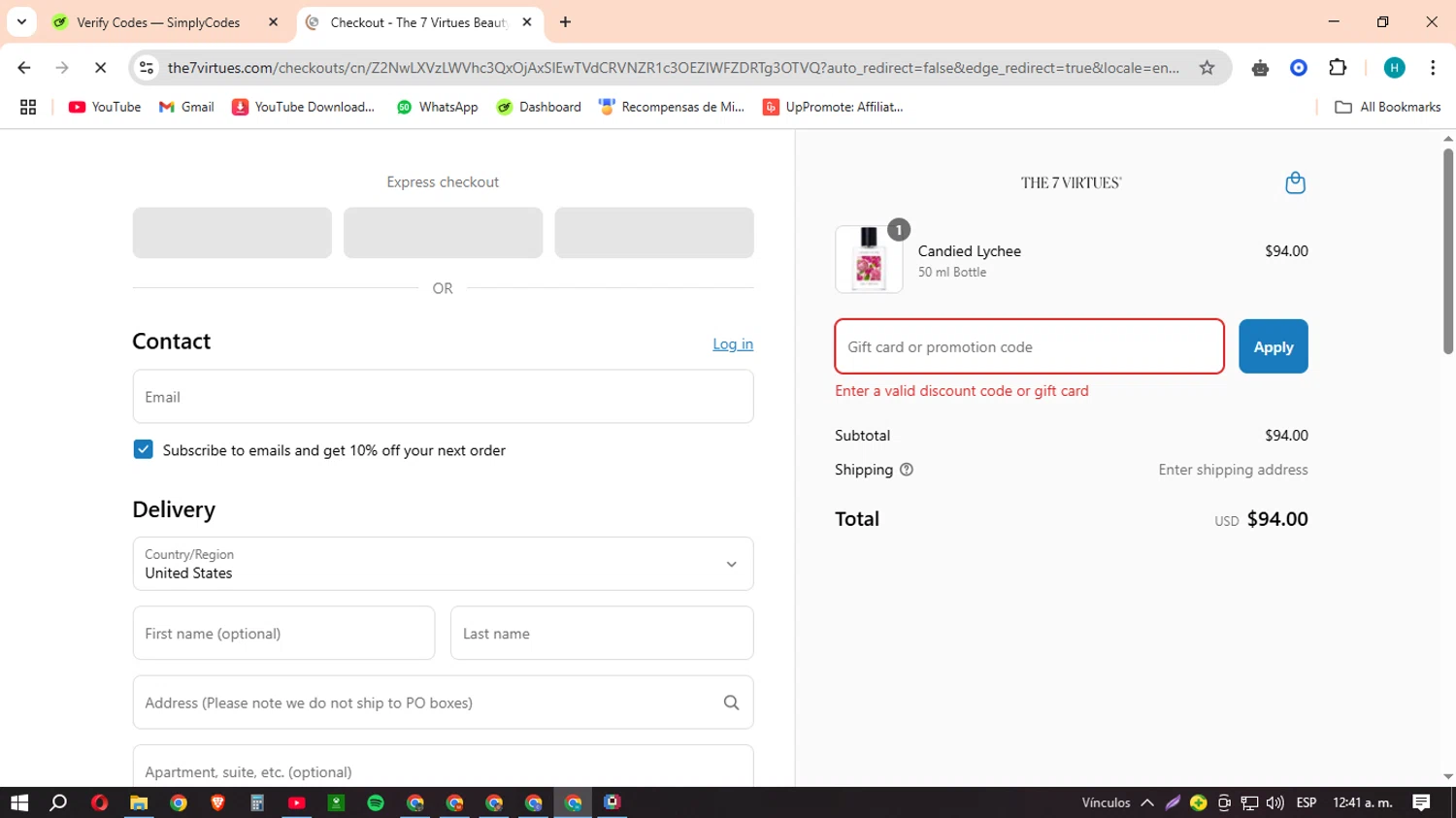Open UpPromote: Affiliat... bookmark
This screenshot has height=818, width=1456.
point(833,107)
